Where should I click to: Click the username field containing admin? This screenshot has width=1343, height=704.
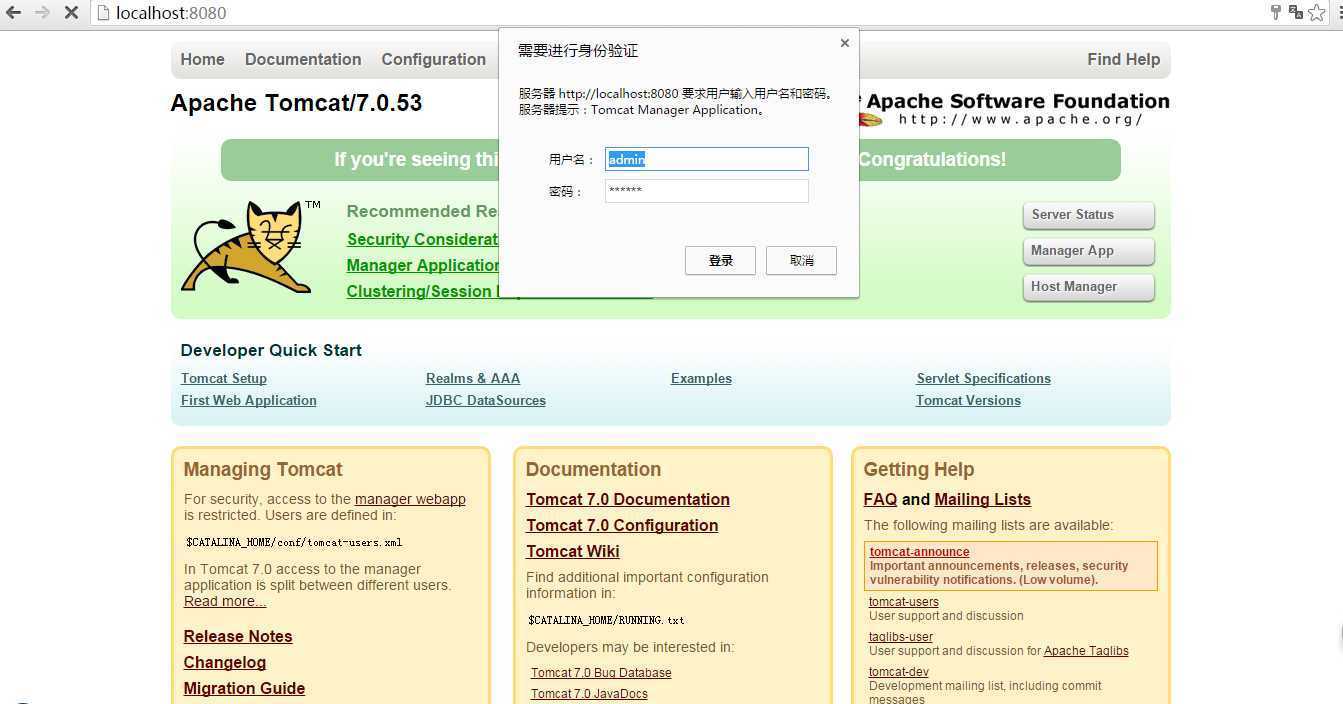[707, 159]
